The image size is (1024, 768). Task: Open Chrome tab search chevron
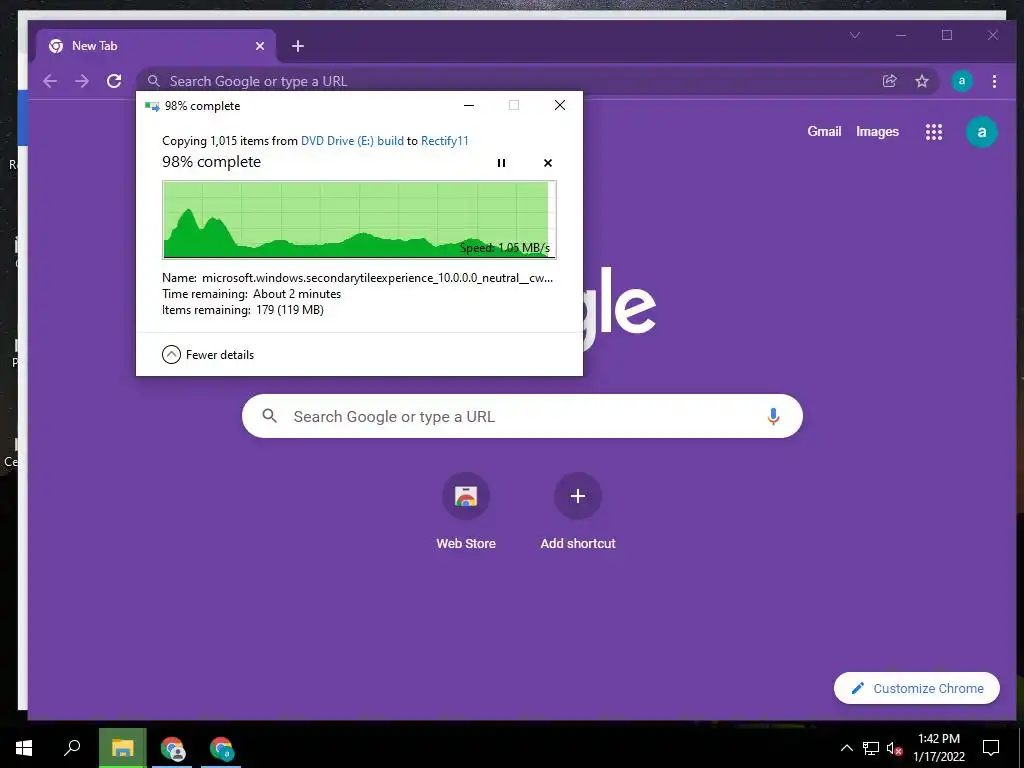click(x=855, y=35)
